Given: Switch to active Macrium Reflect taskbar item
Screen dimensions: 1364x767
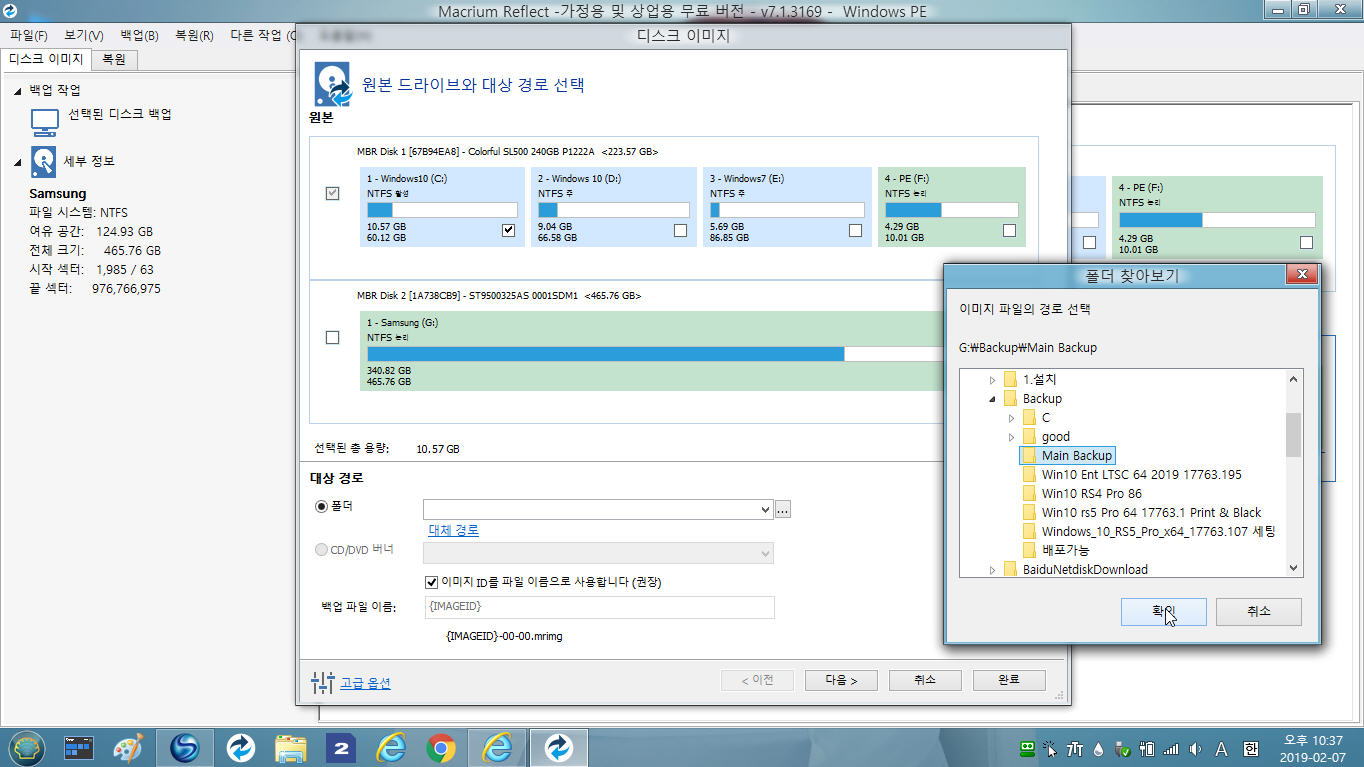Looking at the screenshot, I should pos(558,747).
